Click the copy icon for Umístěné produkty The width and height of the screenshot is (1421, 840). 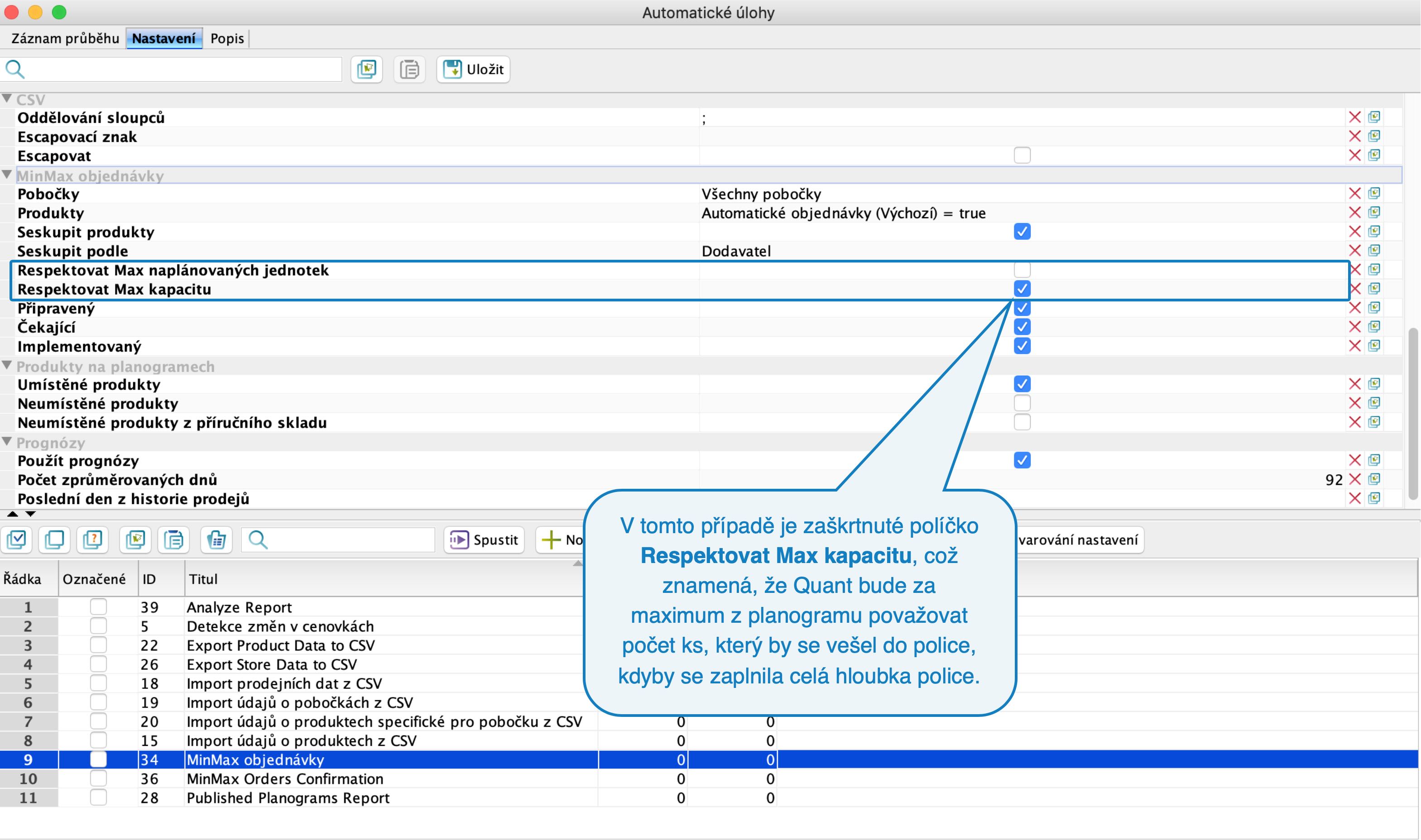[1374, 384]
